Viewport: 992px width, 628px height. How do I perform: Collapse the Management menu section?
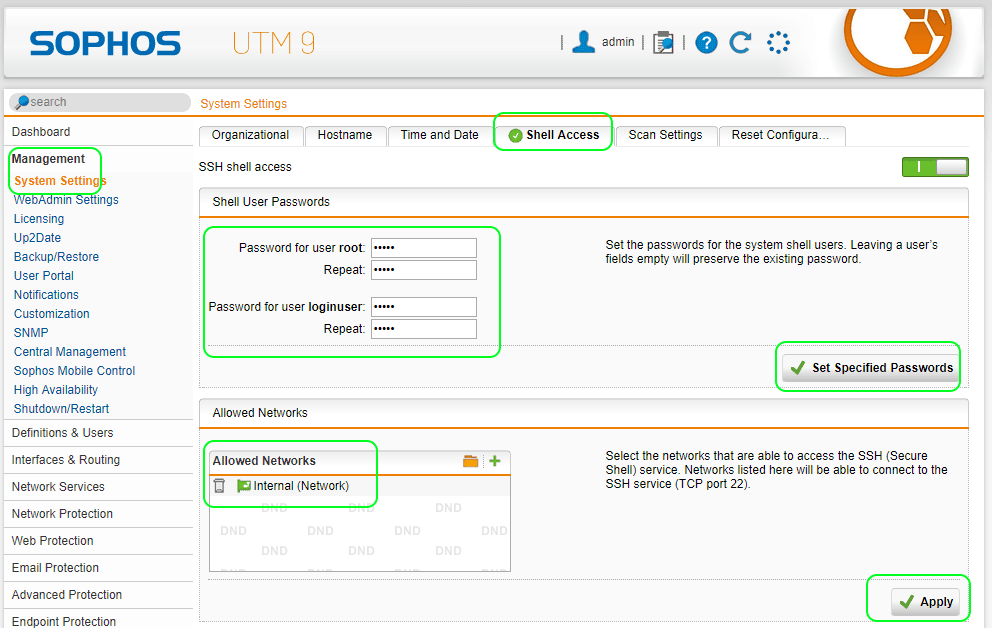[x=48, y=159]
